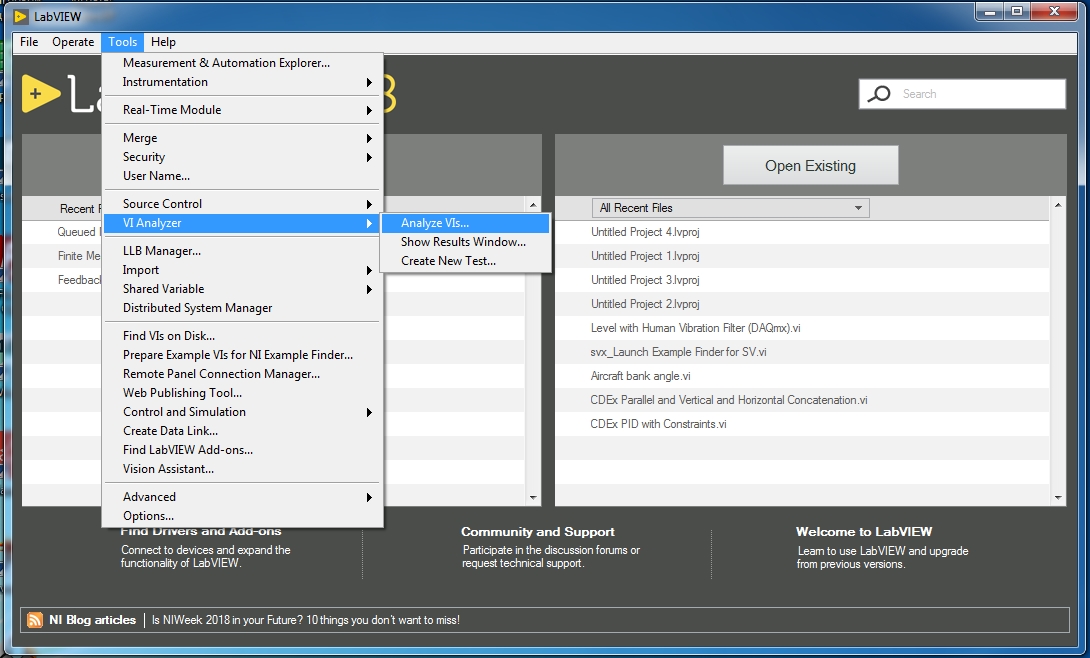The width and height of the screenshot is (1090, 658).
Task: Expand the Source Control submenu
Action: pyautogui.click(x=242, y=204)
